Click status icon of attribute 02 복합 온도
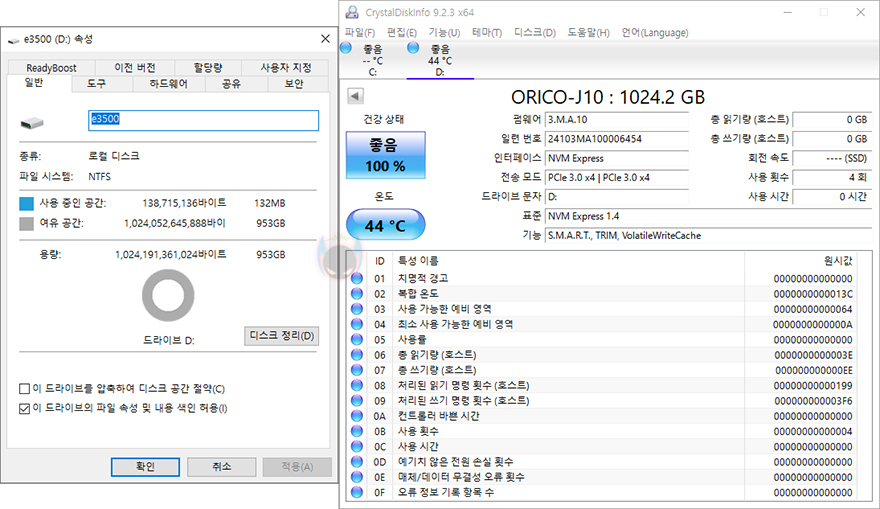880x509 pixels. (356, 293)
